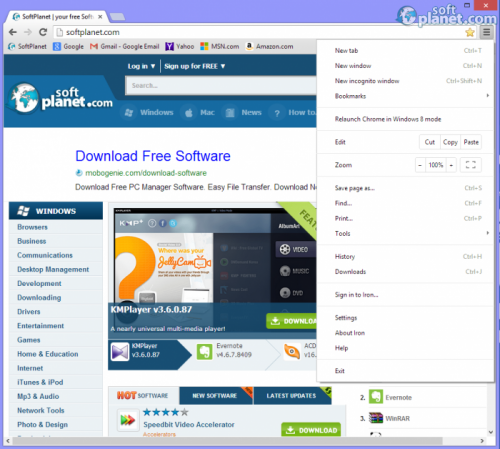Viewport: 500px width, 449px height.
Task: Click KMPlayer icon in featured strip
Action: 120,352
